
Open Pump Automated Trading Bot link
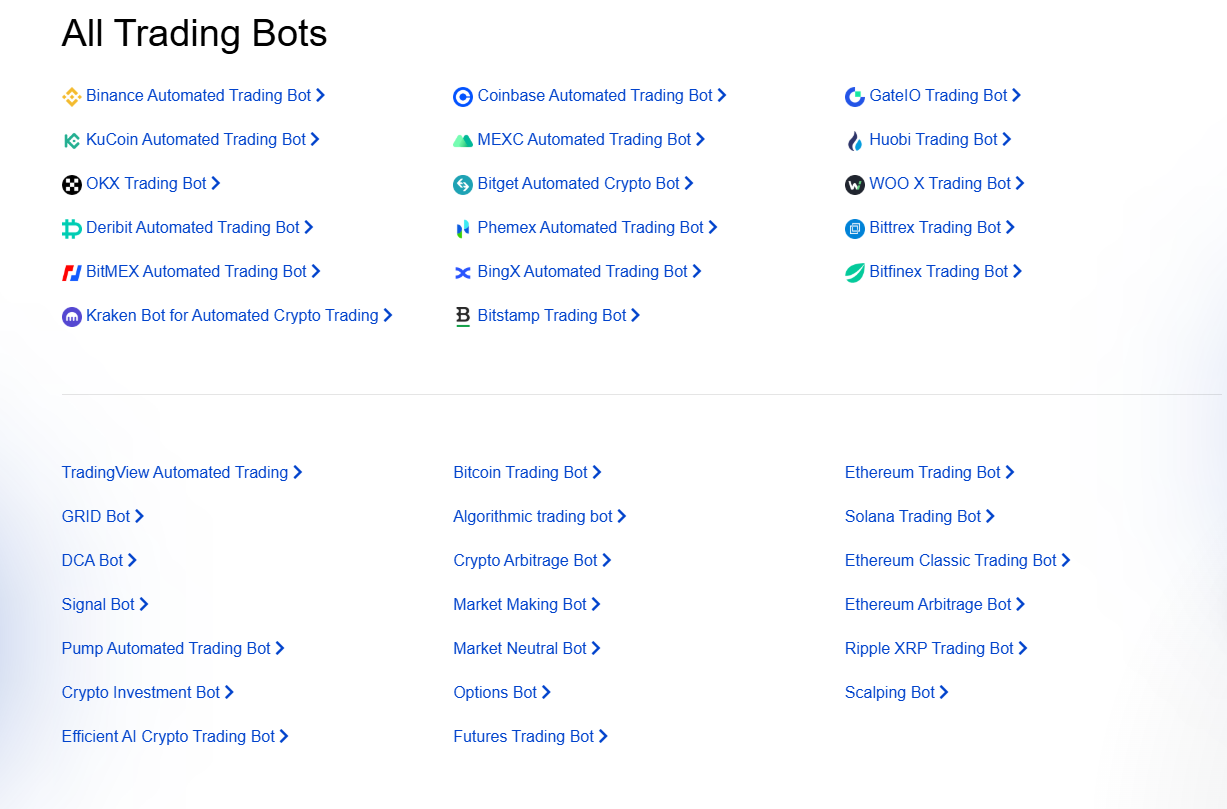[173, 649]
